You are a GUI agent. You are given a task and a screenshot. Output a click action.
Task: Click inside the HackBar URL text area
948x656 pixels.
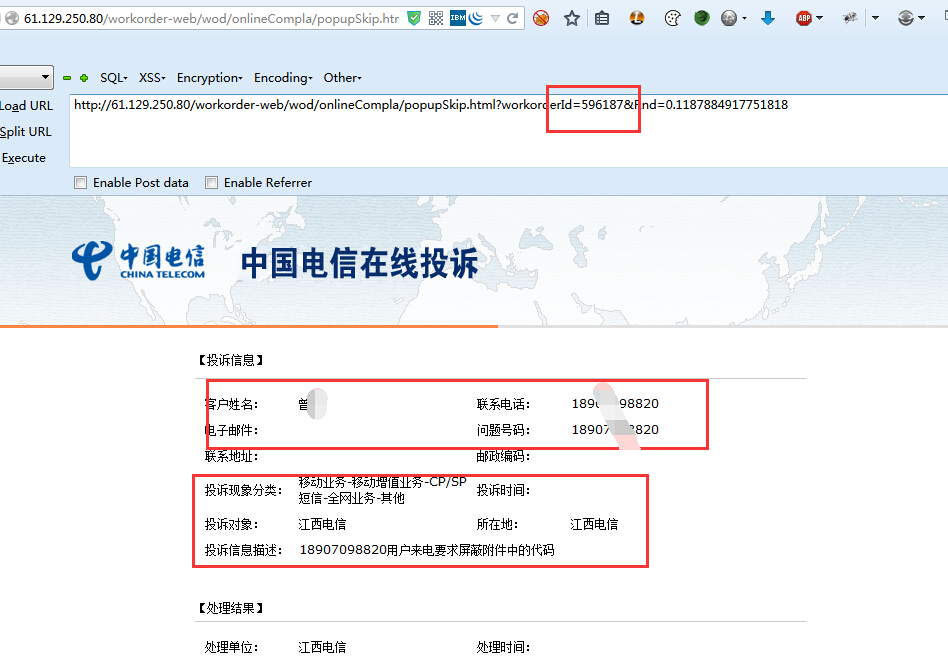pos(508,131)
